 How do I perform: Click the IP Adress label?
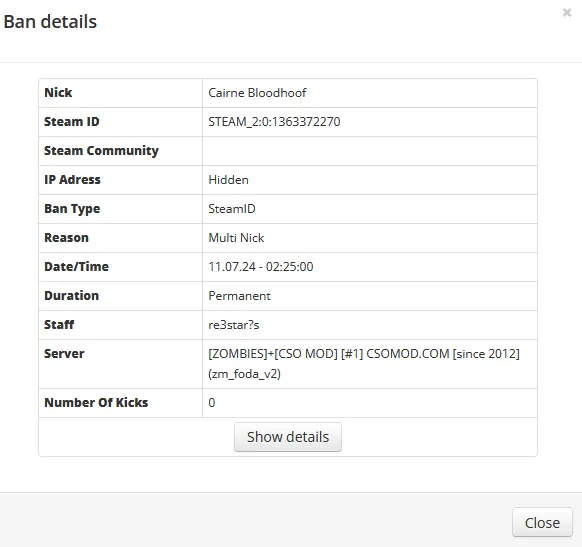coord(72,180)
